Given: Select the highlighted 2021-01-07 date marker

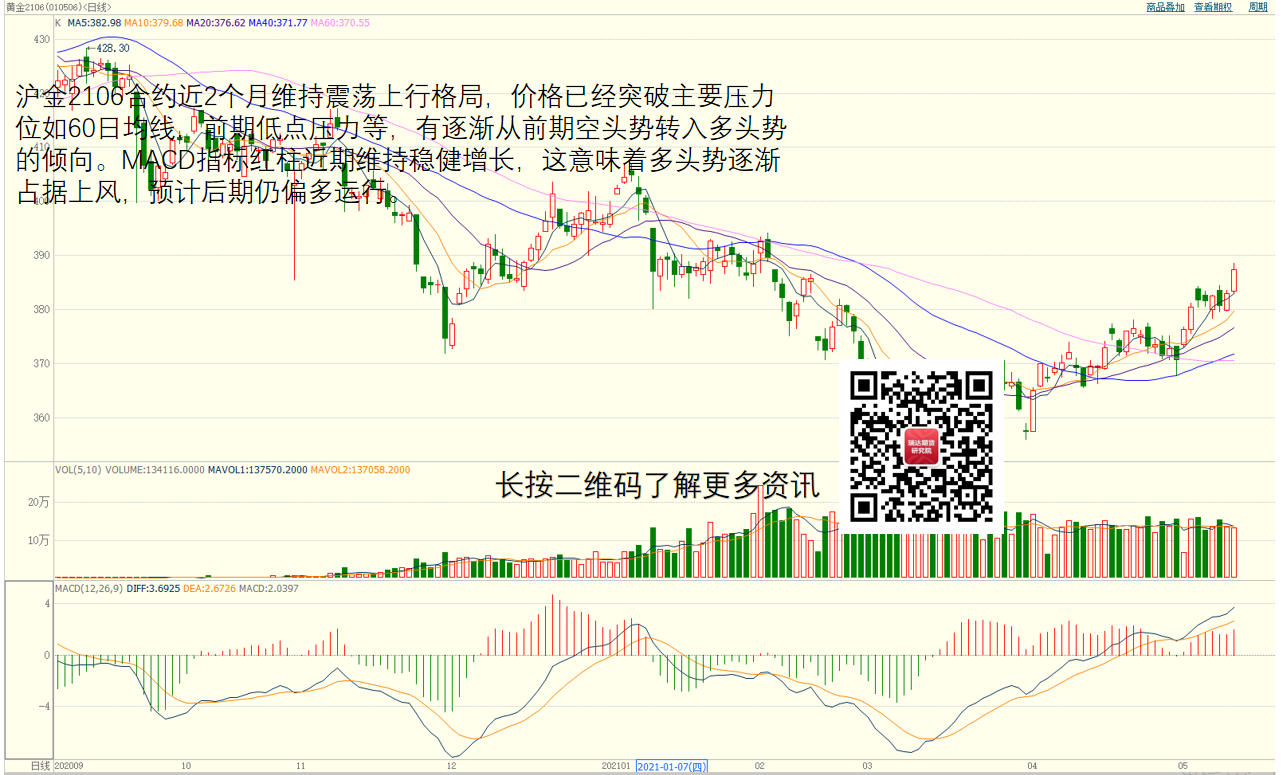Looking at the screenshot, I should pyautogui.click(x=672, y=767).
